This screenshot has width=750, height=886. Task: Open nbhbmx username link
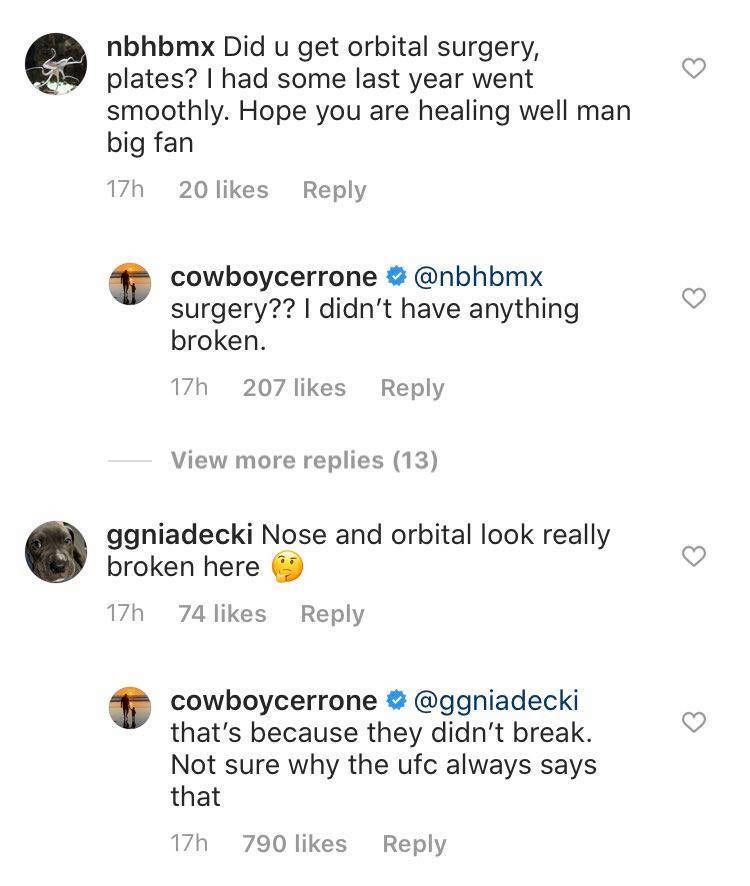[160, 47]
